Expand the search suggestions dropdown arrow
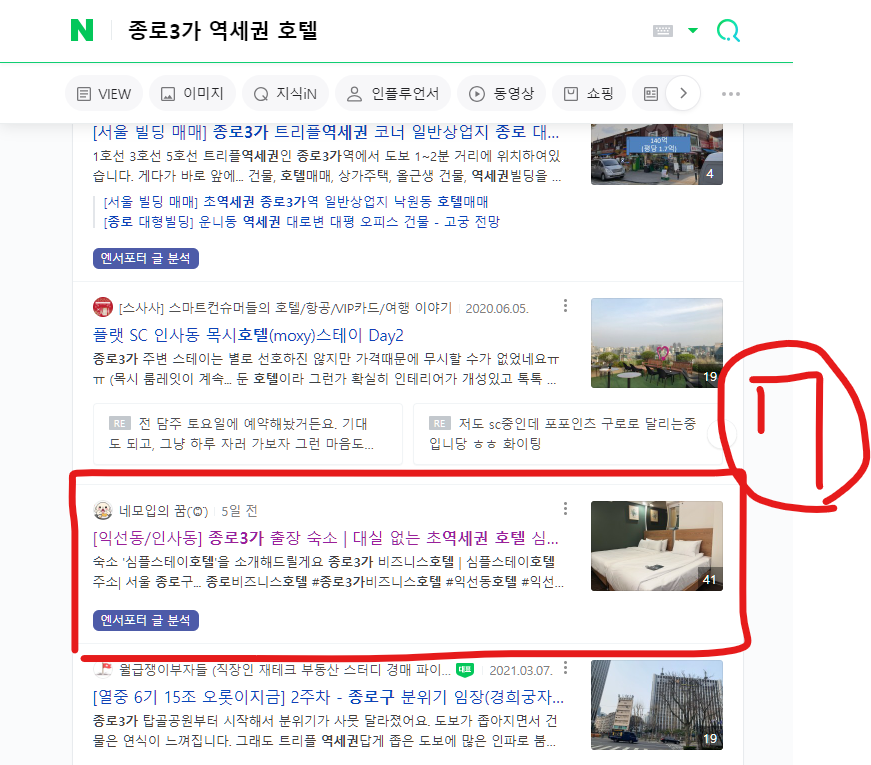Viewport: 871px width, 765px height. (x=693, y=30)
